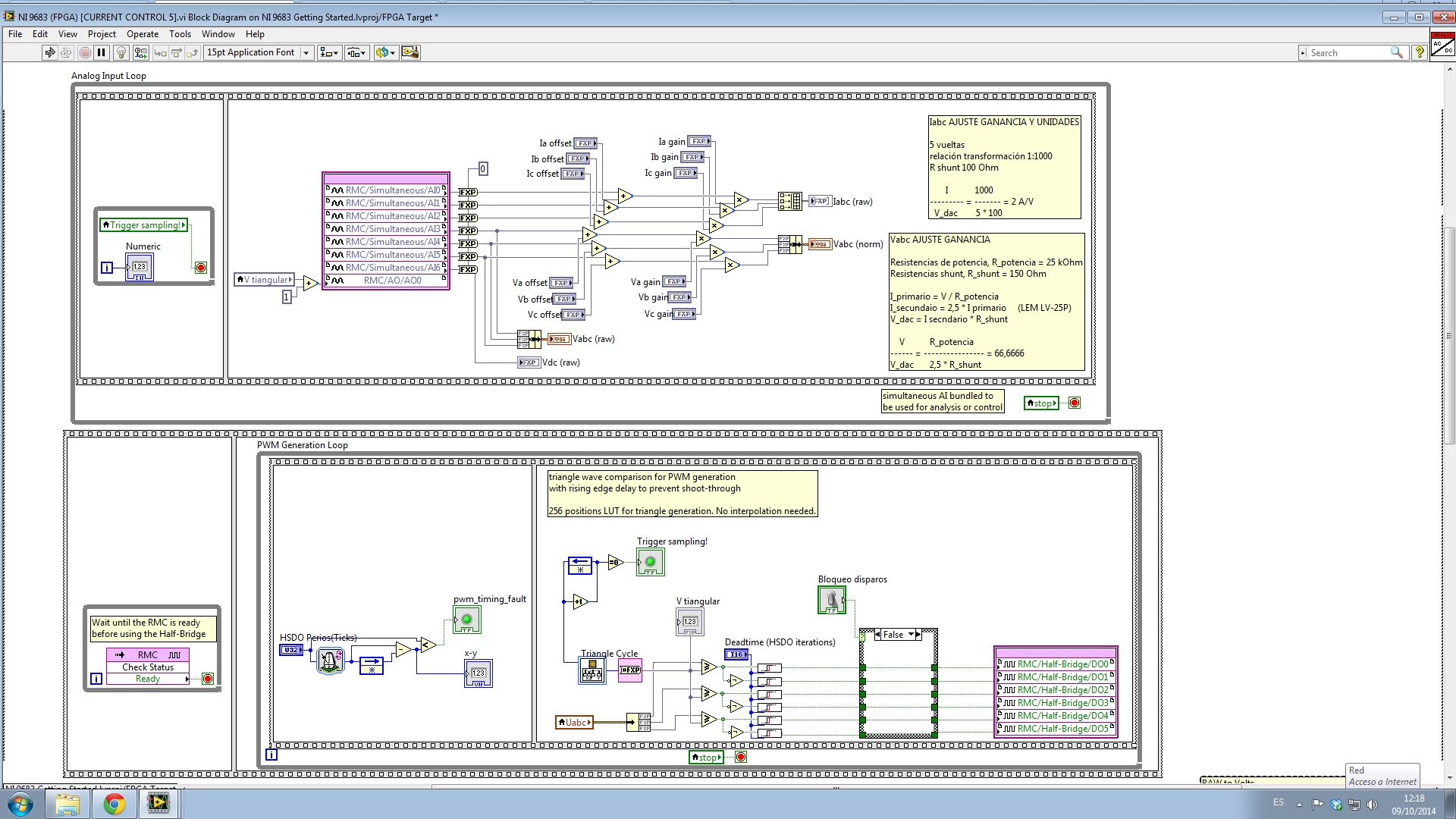Click Va offset FXP control
The image size is (1456, 819).
[x=561, y=283]
